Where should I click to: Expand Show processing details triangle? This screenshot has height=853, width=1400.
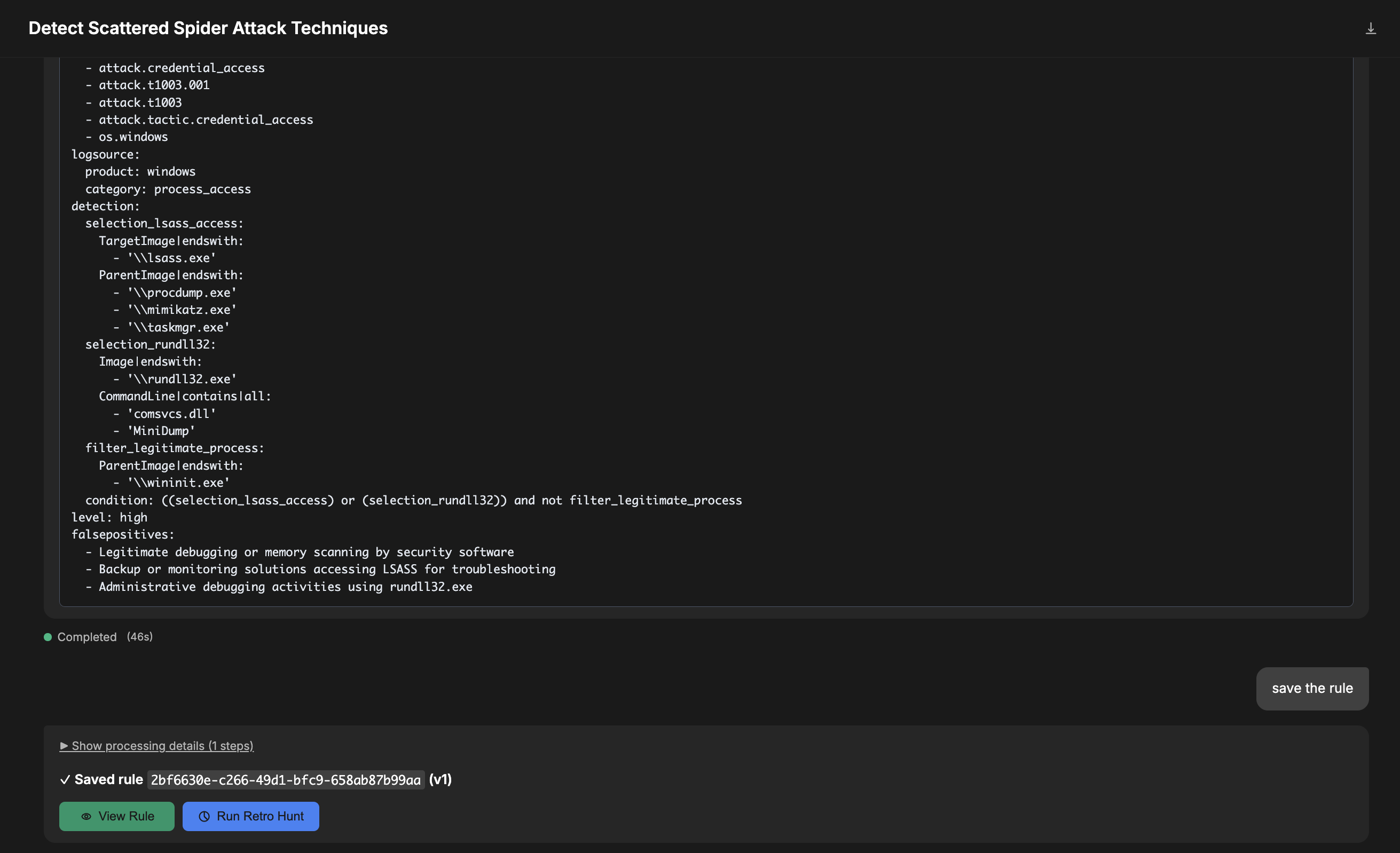64,746
